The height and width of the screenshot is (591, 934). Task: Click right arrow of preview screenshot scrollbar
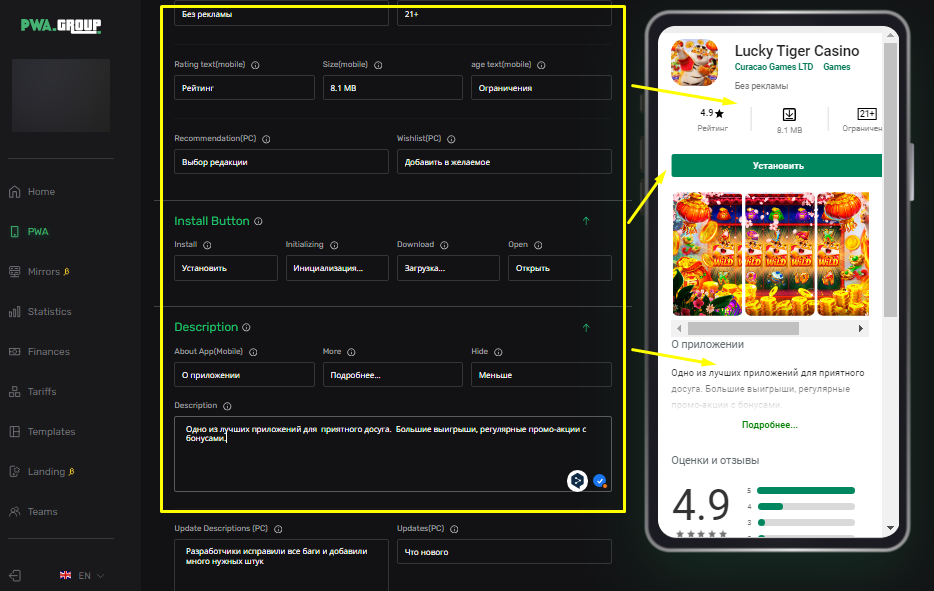pos(860,328)
